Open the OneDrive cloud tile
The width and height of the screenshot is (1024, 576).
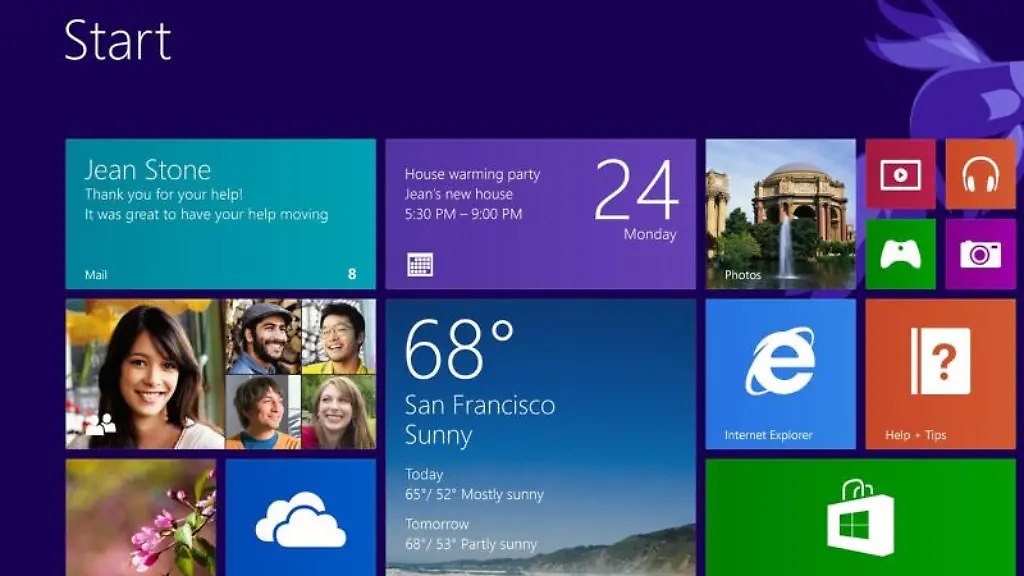pos(300,517)
